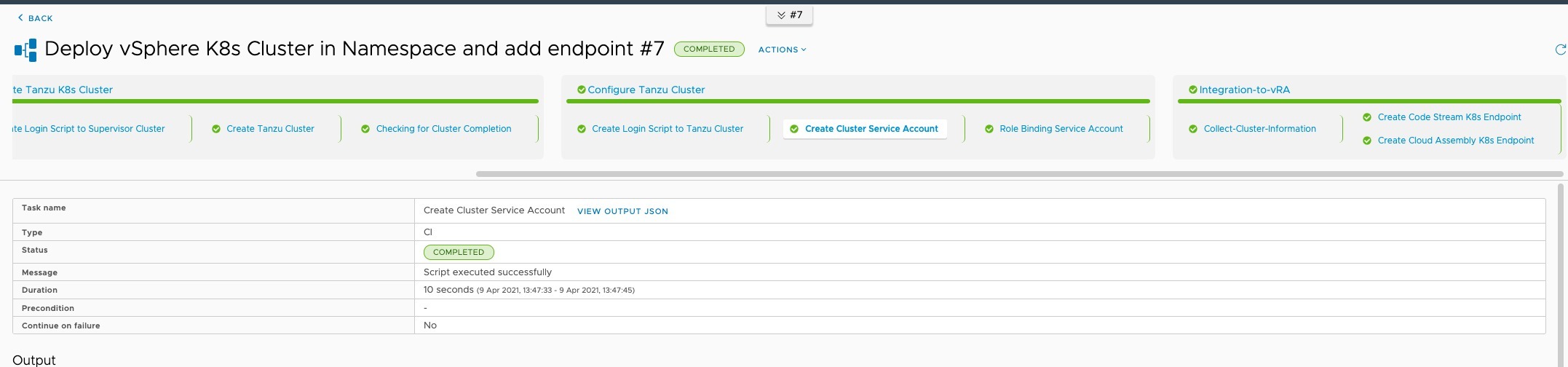
Task: Go back using the BACK link
Action: coord(35,17)
